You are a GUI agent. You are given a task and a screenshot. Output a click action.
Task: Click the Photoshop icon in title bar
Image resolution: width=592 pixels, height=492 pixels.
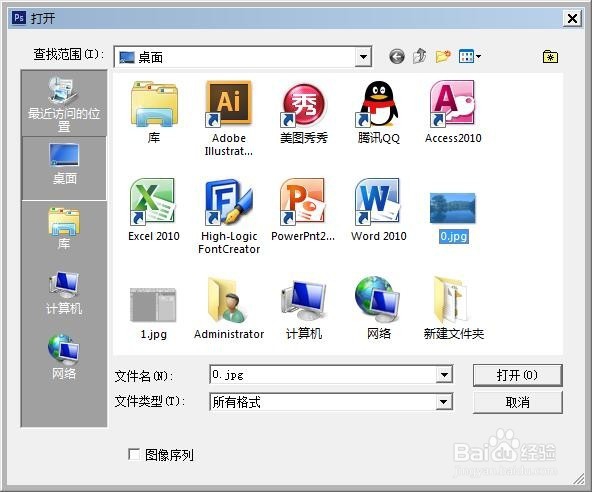[x=19, y=17]
